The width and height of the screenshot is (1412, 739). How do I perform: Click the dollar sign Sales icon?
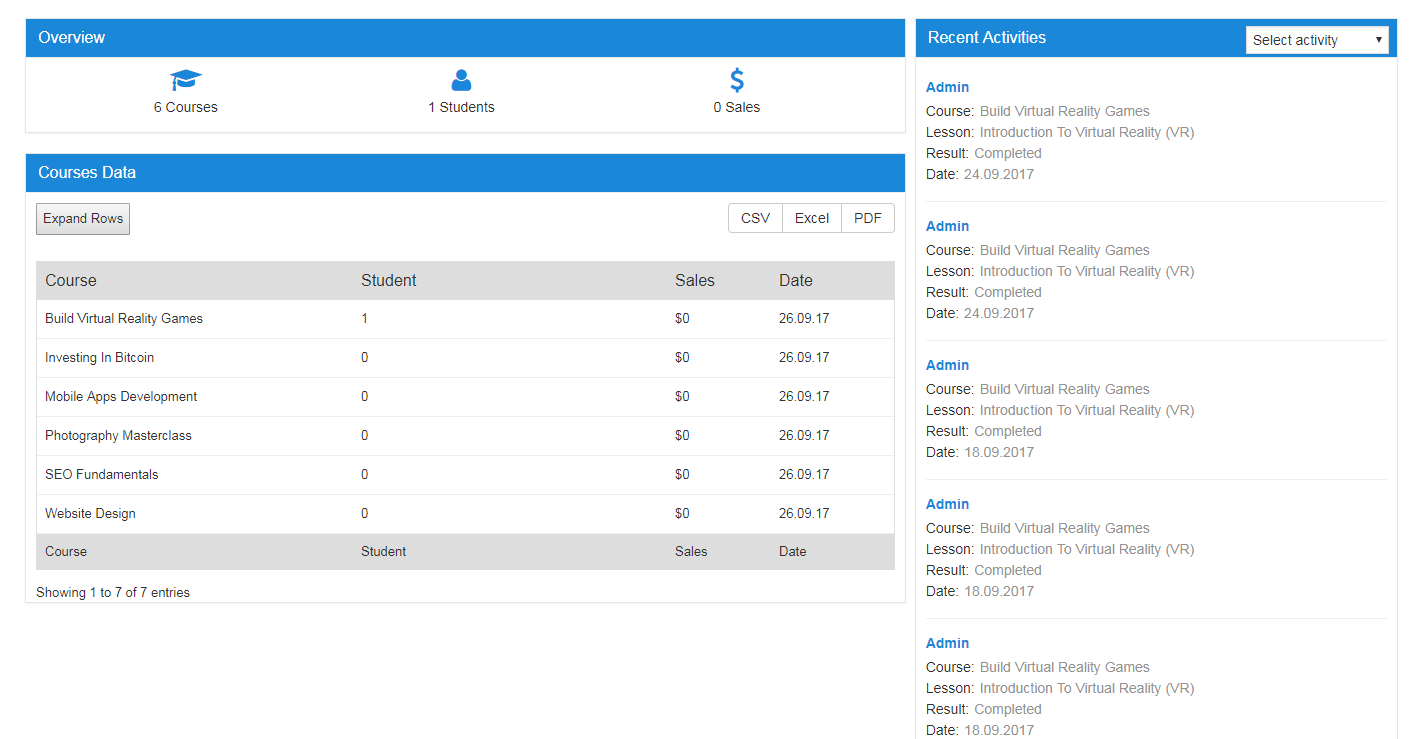737,80
